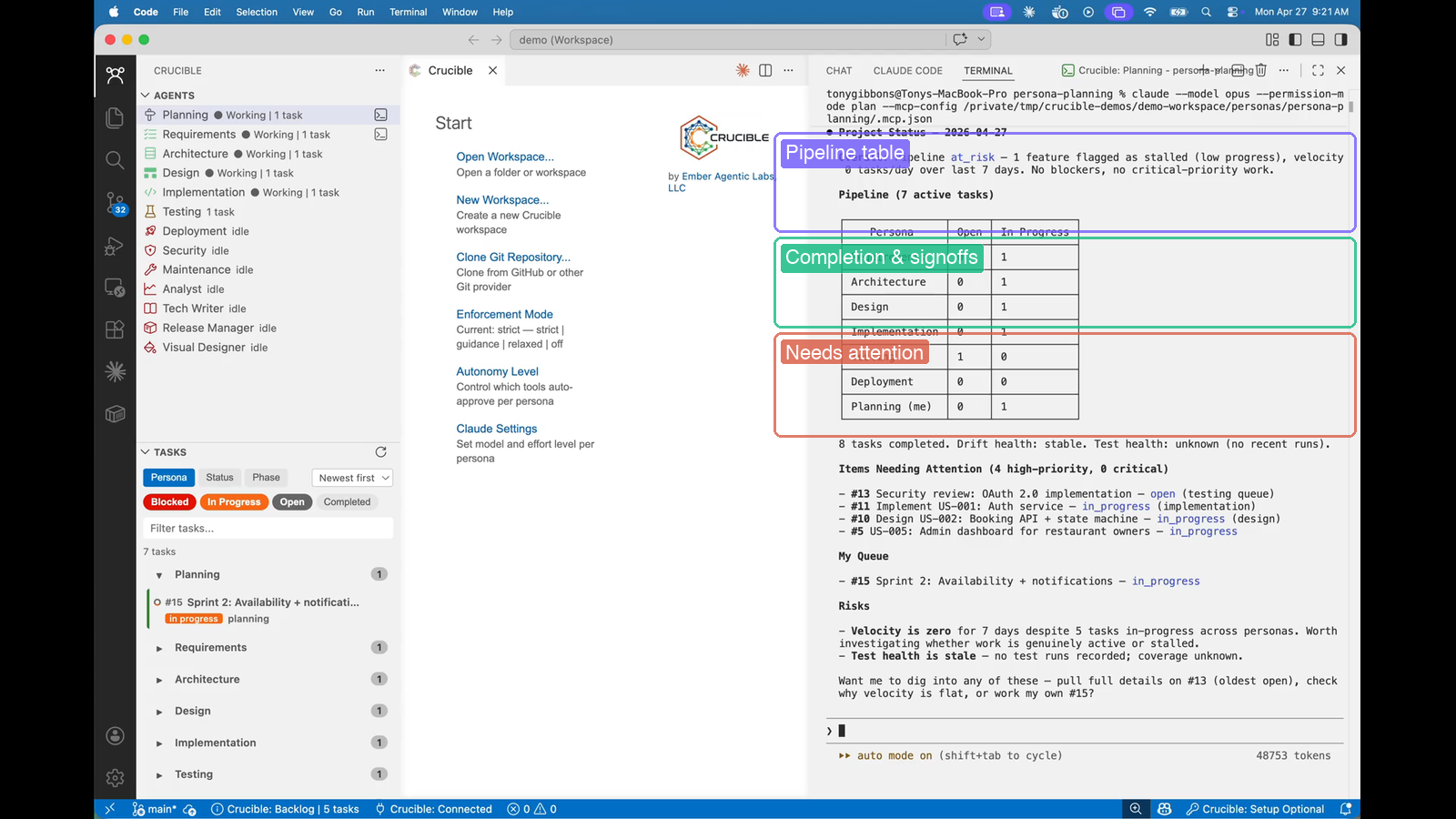Toggle the Blocked task filter
Screen dimensions: 1456x819
(x=168, y=501)
